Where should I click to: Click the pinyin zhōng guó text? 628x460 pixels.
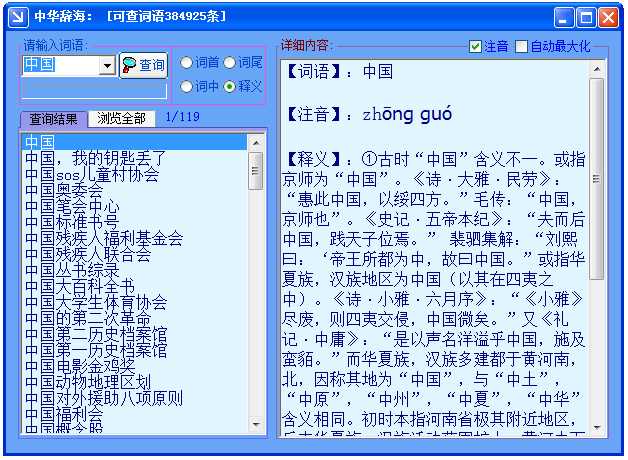tap(407, 114)
